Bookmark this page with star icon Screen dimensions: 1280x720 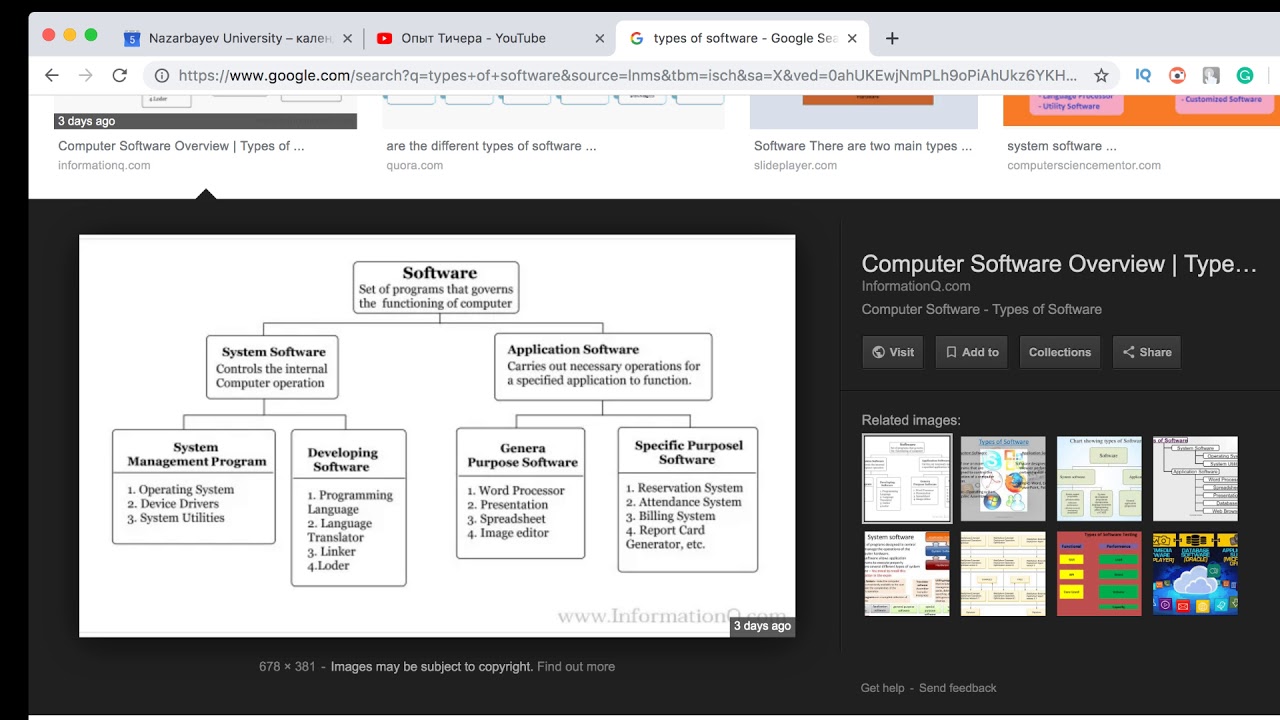[x=1101, y=75]
